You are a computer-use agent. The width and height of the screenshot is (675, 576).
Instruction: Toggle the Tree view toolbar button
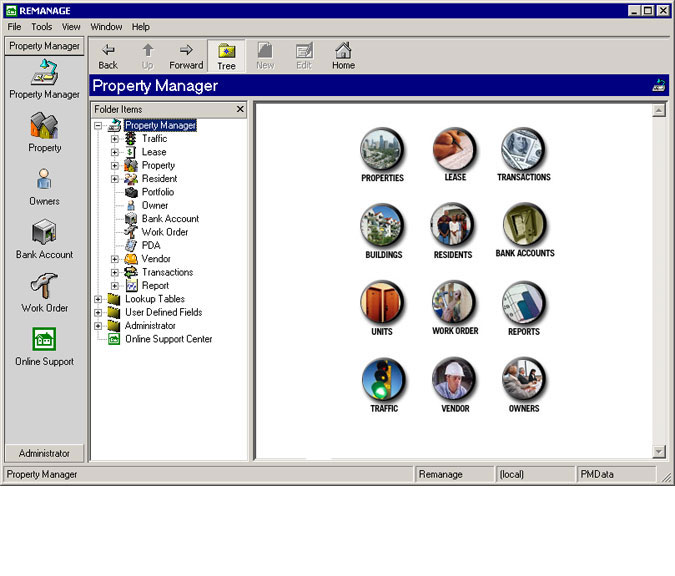click(x=226, y=56)
